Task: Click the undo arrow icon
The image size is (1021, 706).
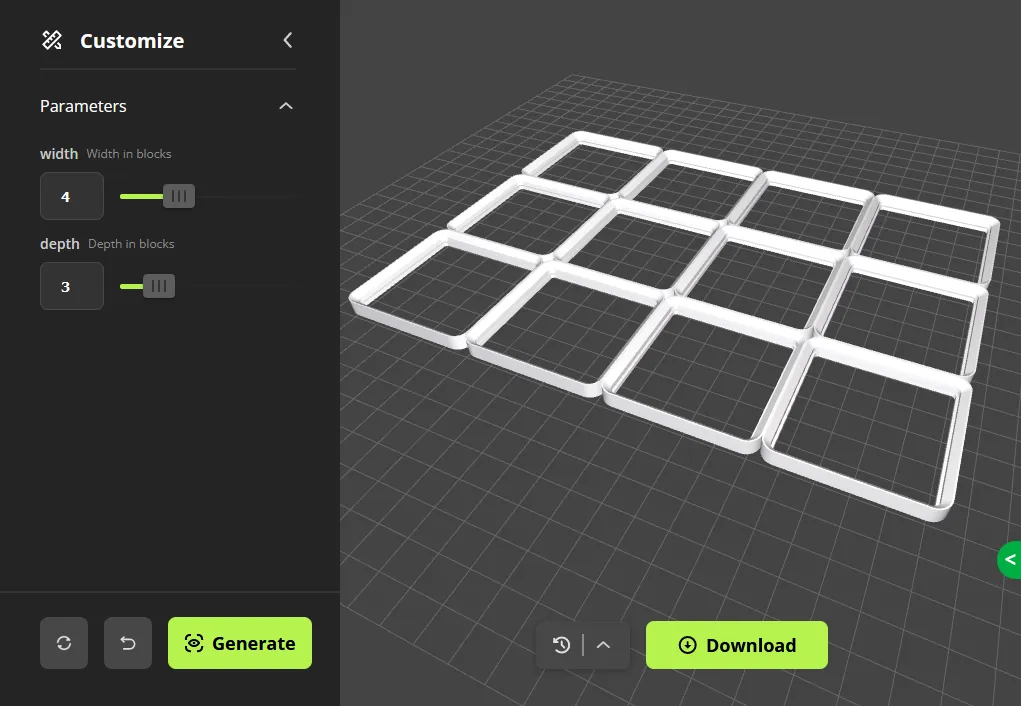Action: 127,643
